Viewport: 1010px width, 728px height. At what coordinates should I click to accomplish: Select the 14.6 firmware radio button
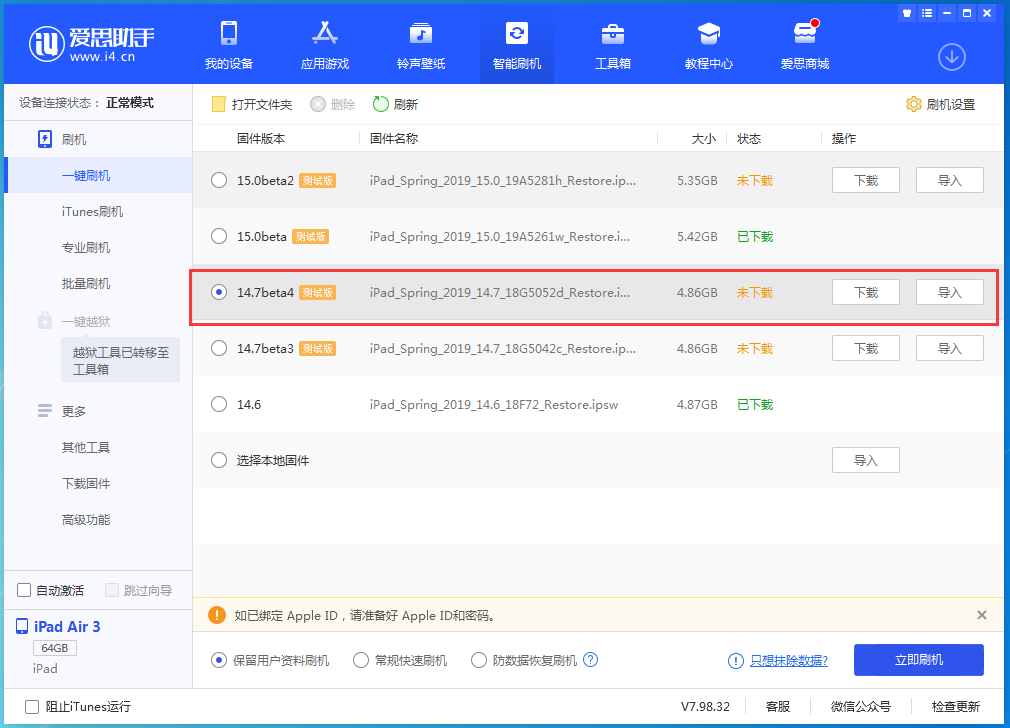pos(219,405)
